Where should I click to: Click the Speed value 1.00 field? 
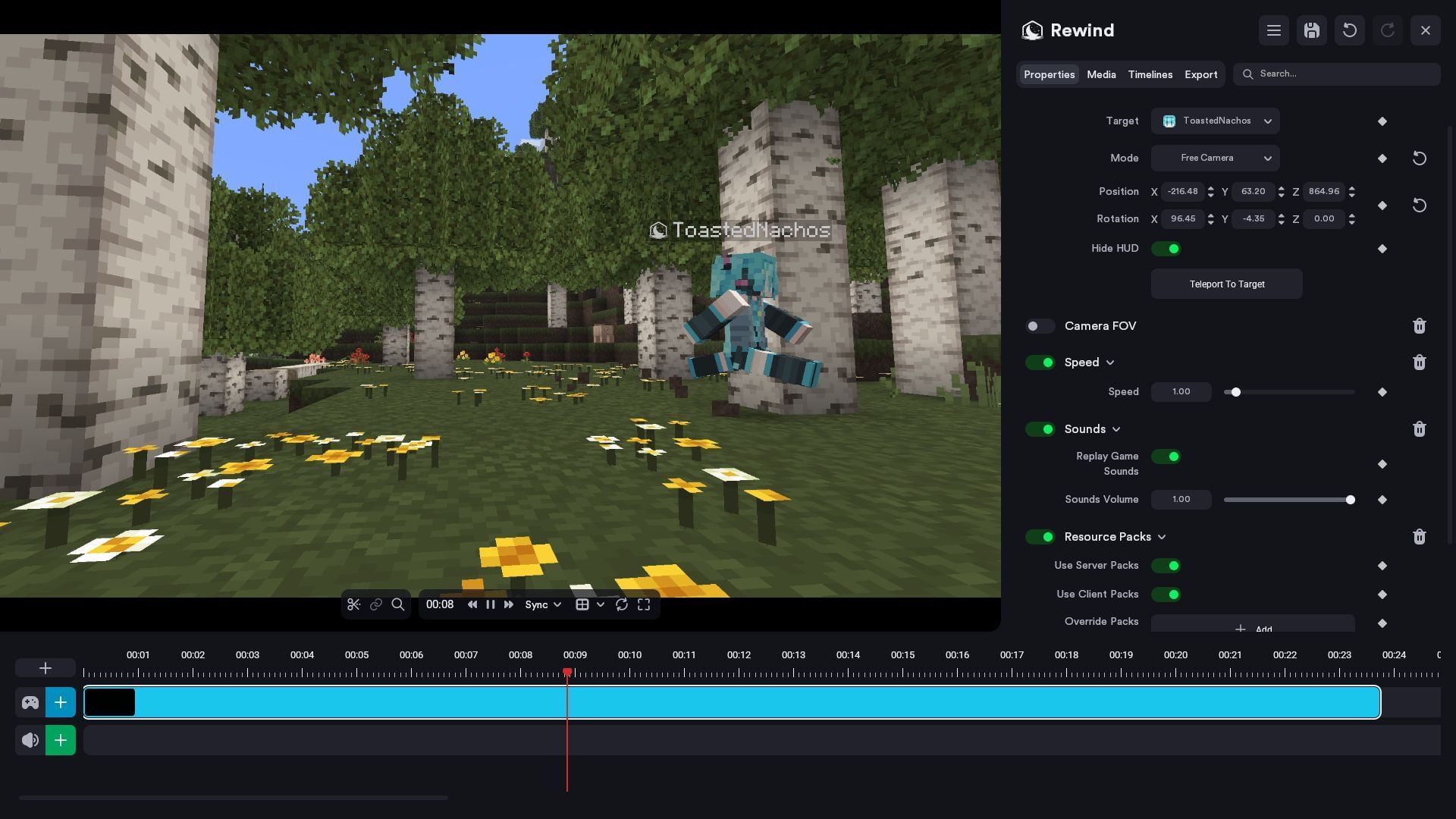click(1181, 392)
